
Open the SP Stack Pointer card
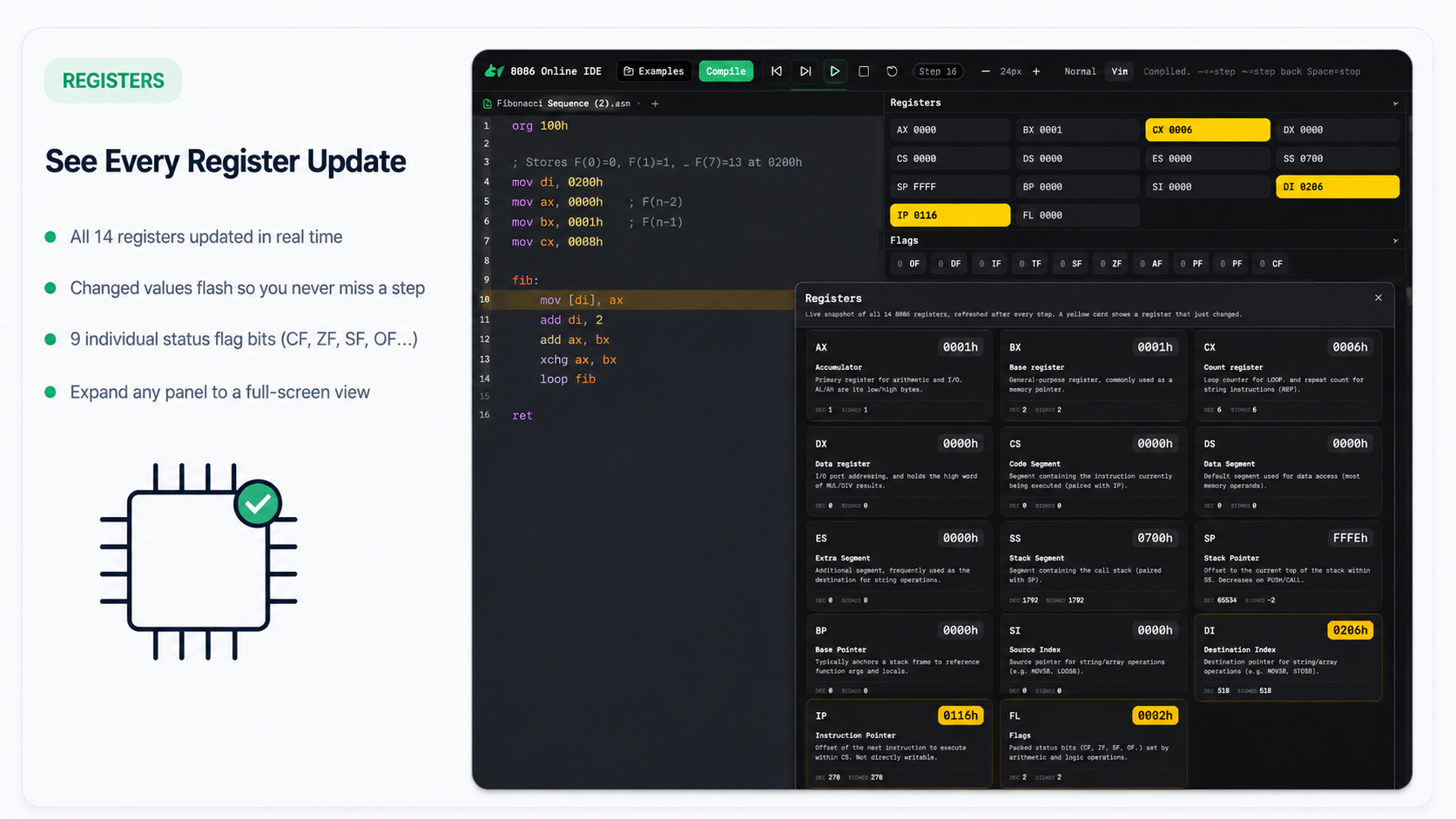click(1288, 567)
